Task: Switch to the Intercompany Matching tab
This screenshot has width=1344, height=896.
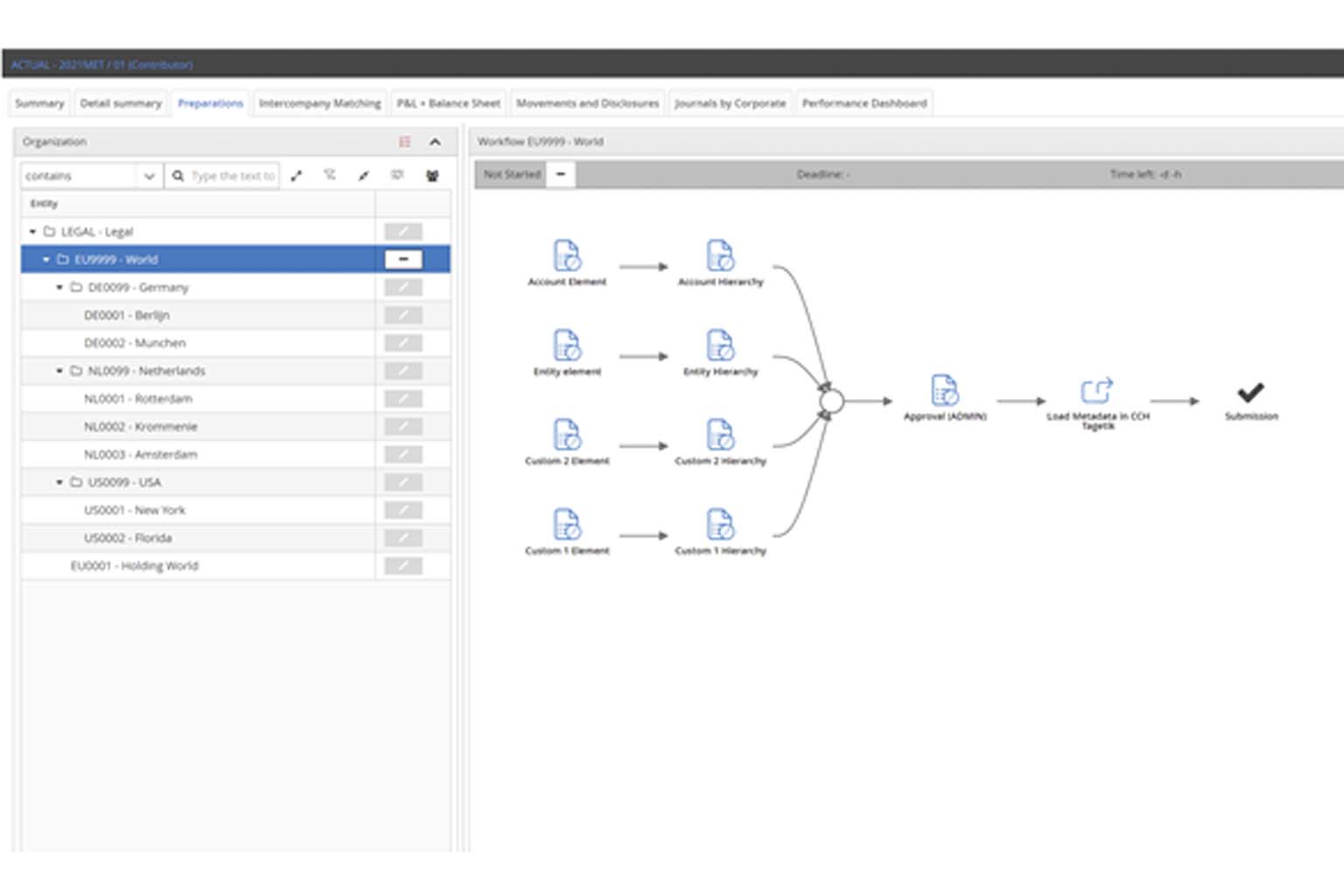Action: (x=319, y=103)
